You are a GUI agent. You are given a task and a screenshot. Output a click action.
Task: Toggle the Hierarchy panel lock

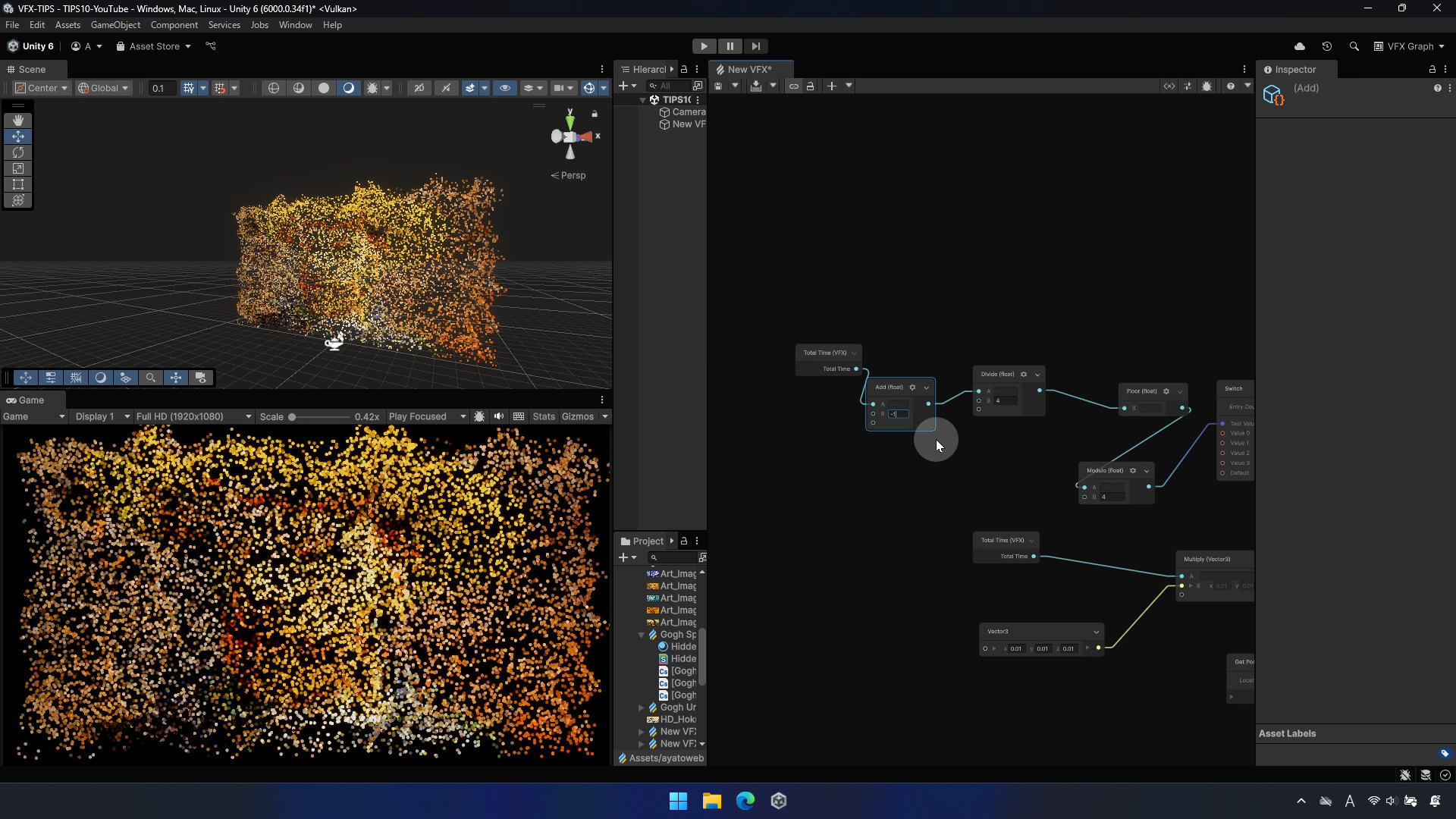tap(683, 69)
